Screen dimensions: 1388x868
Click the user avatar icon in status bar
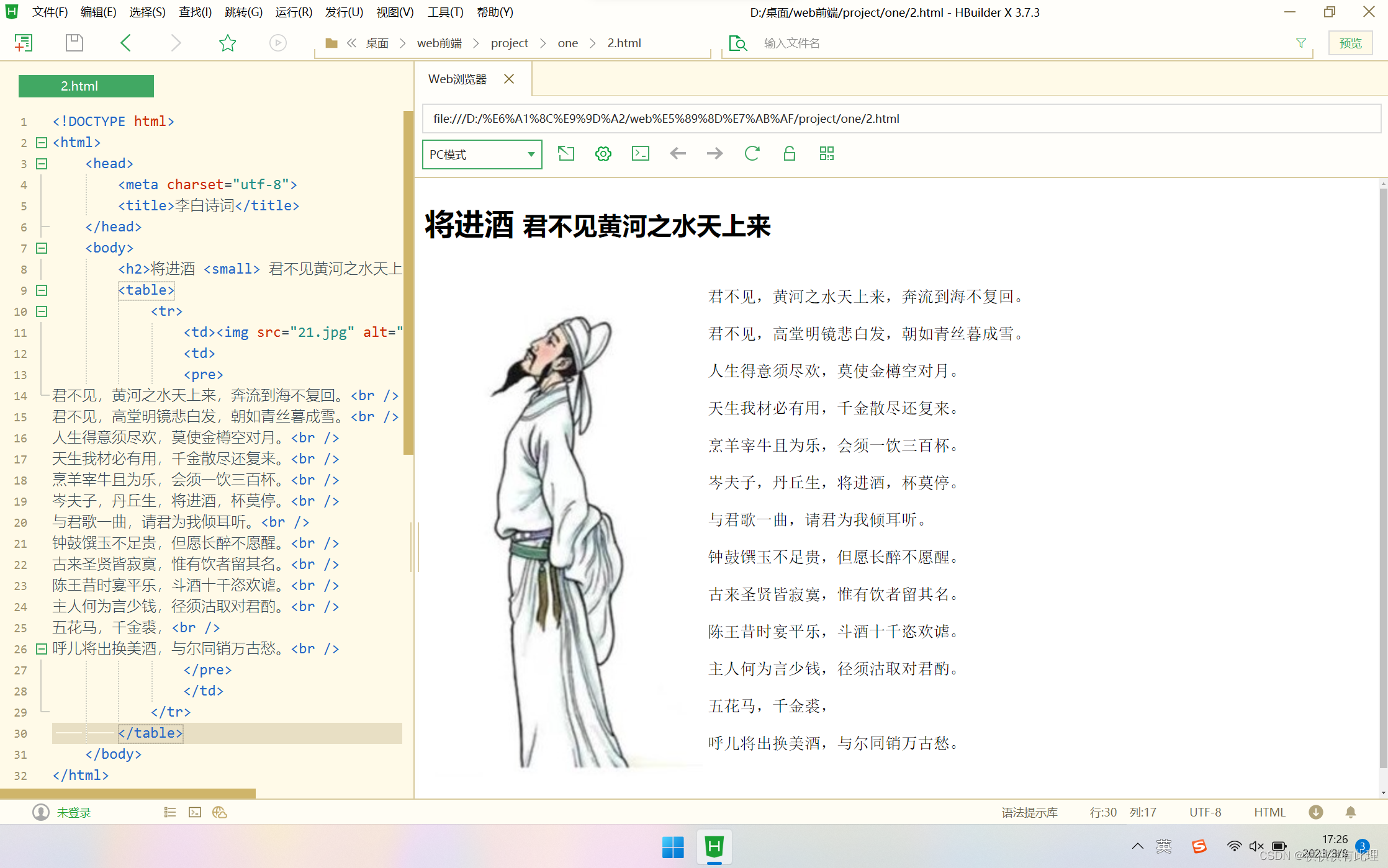pyautogui.click(x=41, y=812)
